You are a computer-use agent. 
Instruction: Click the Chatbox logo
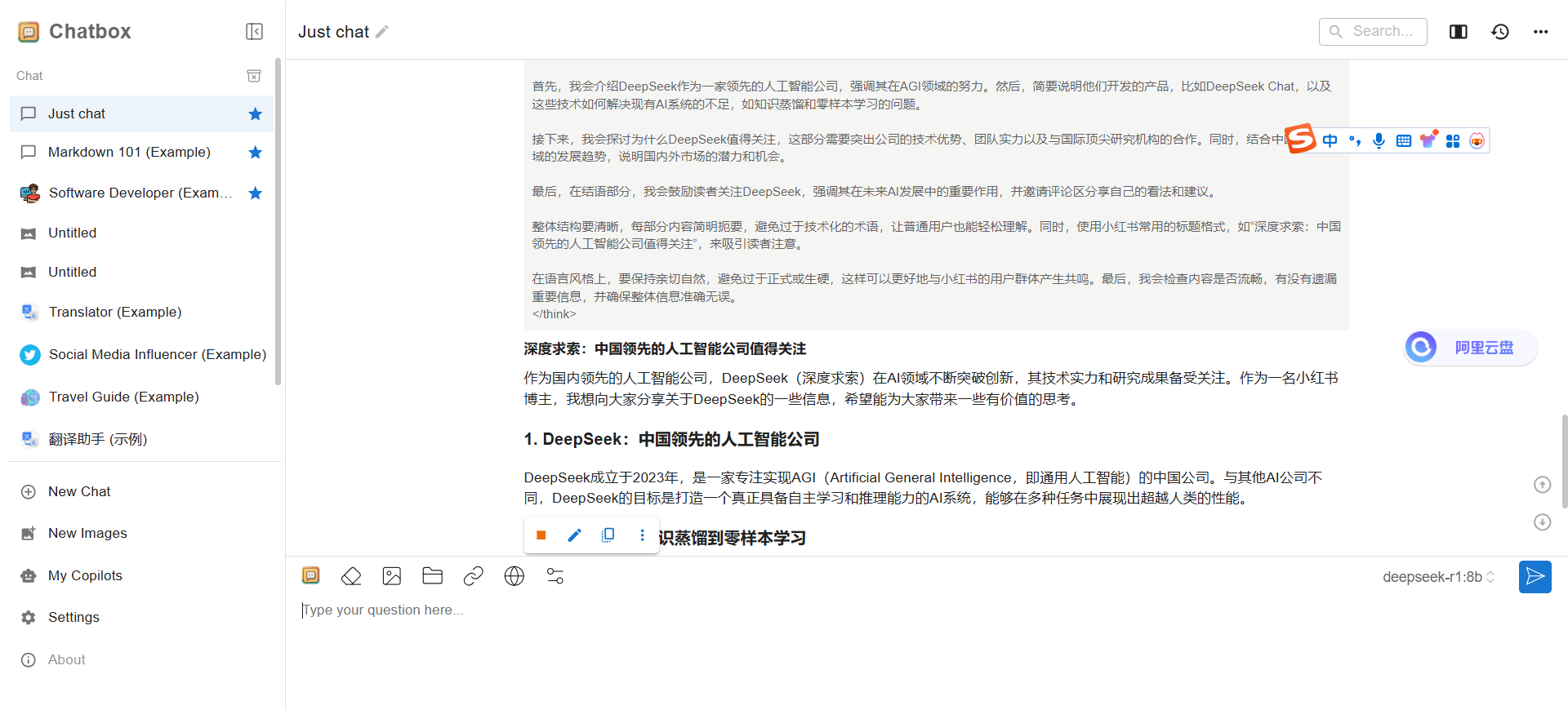point(29,32)
